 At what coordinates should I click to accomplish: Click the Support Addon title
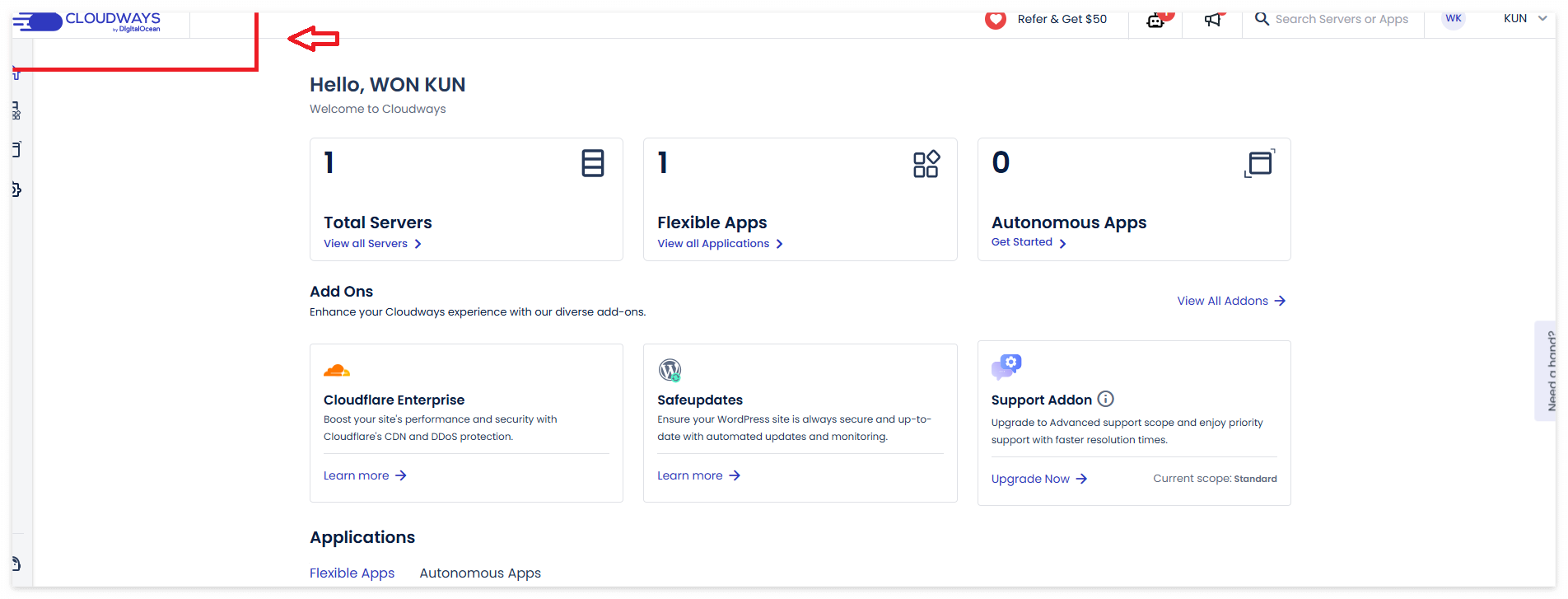click(x=1042, y=400)
